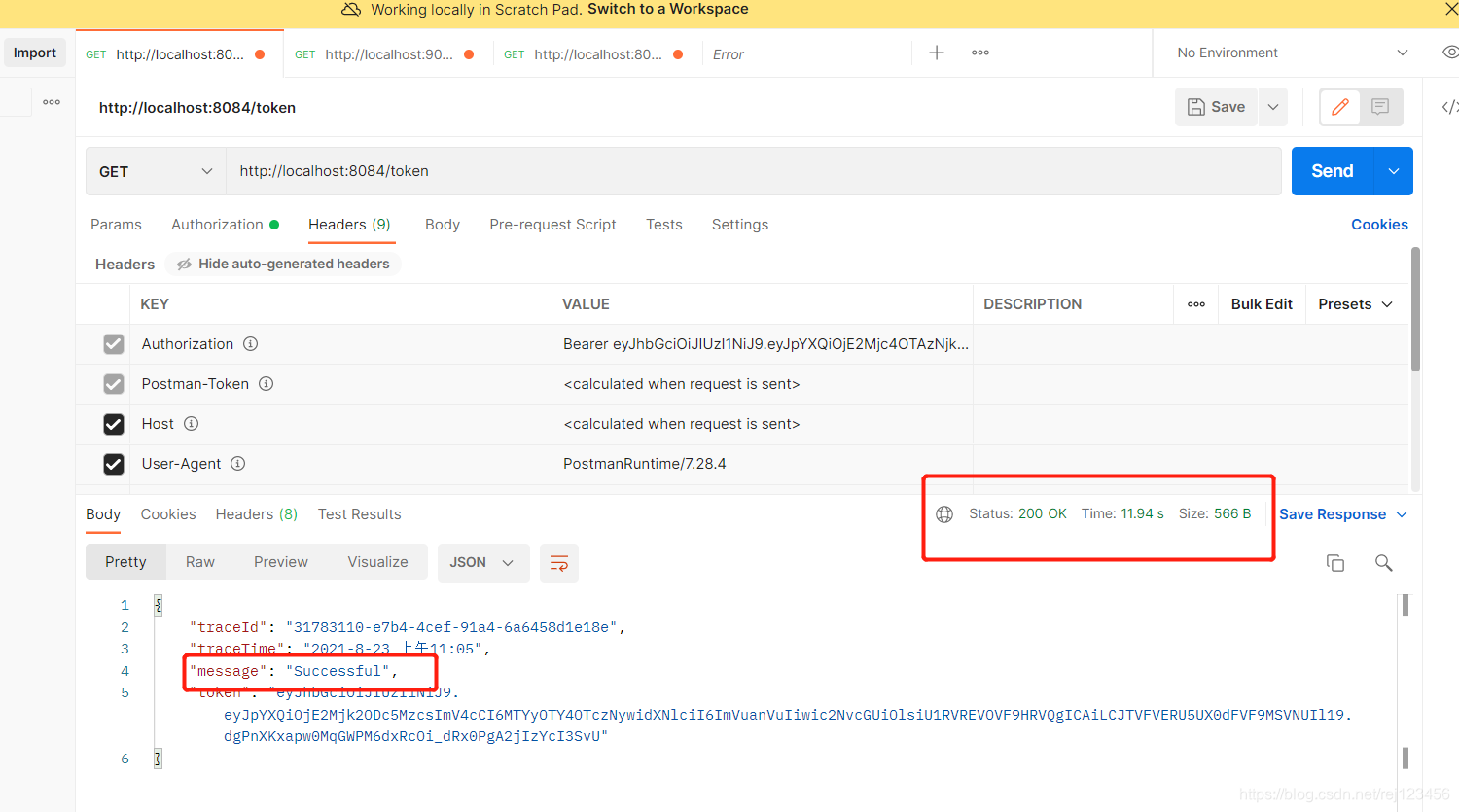Toggle line wrapping in the response viewer
The width and height of the screenshot is (1459, 812).
(559, 562)
